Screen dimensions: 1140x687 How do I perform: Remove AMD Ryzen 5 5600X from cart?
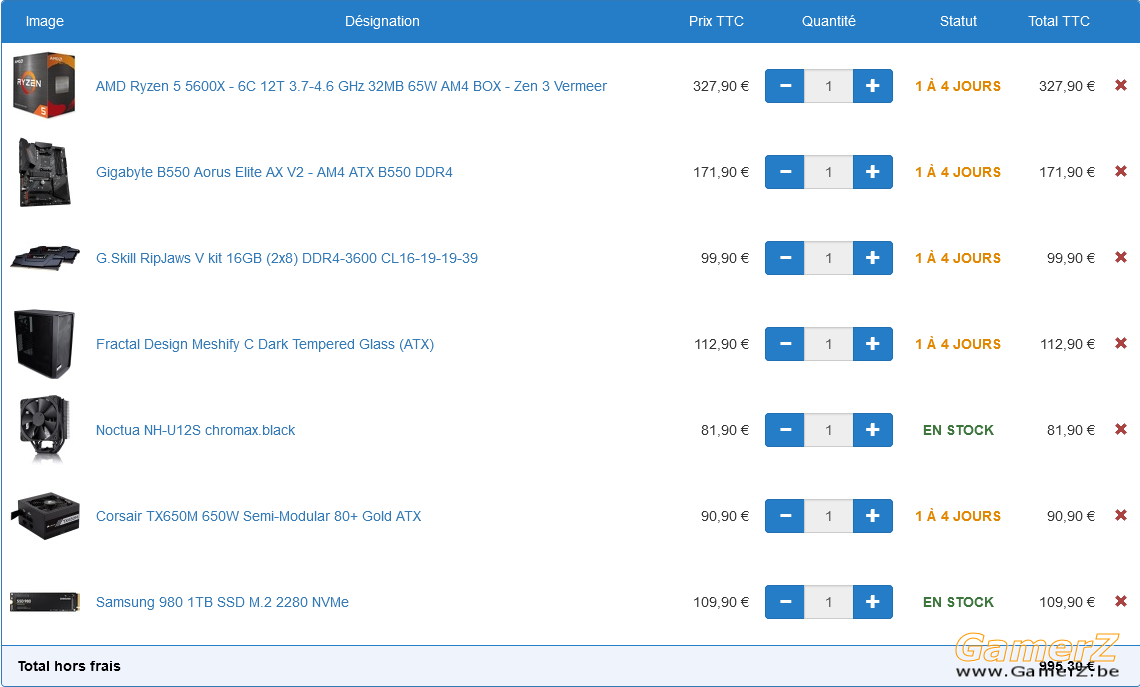point(1121,85)
